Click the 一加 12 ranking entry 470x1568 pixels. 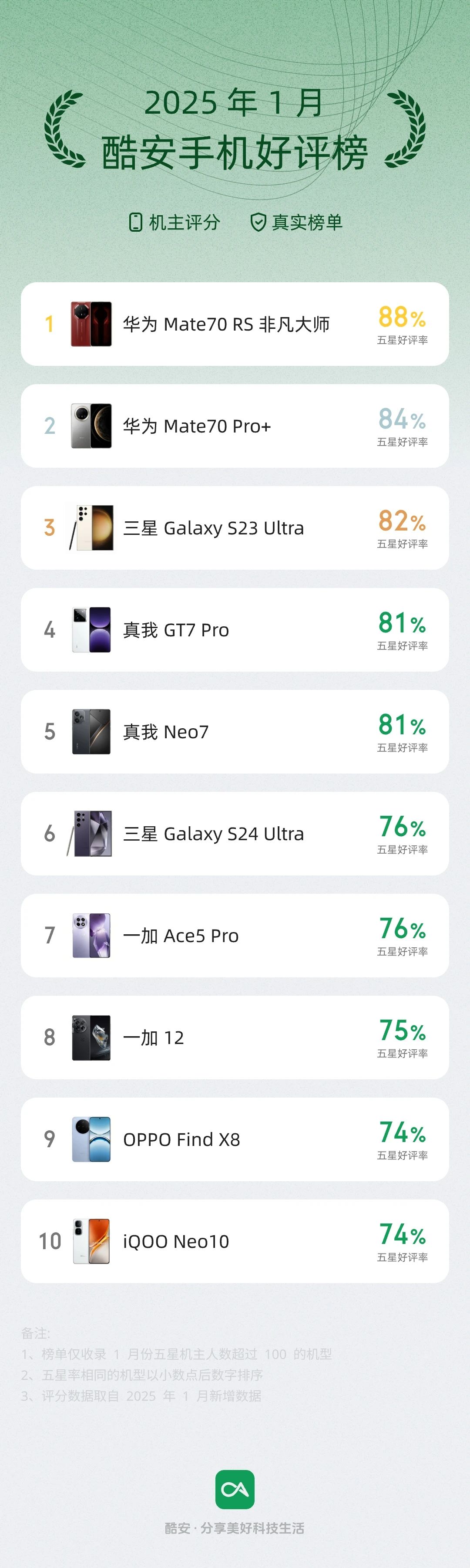[235, 1037]
